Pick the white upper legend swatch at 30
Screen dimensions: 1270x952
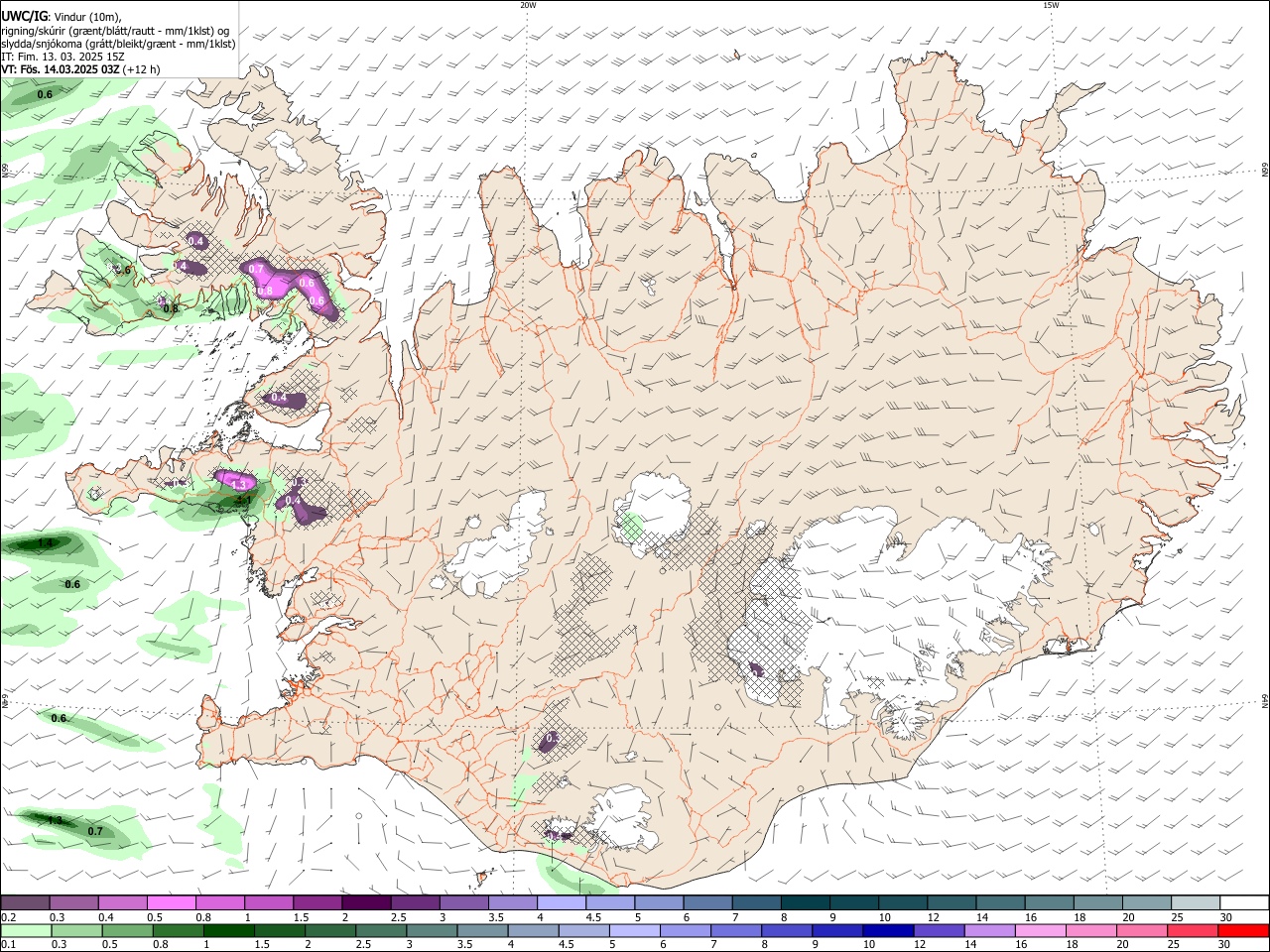pos(1244,902)
